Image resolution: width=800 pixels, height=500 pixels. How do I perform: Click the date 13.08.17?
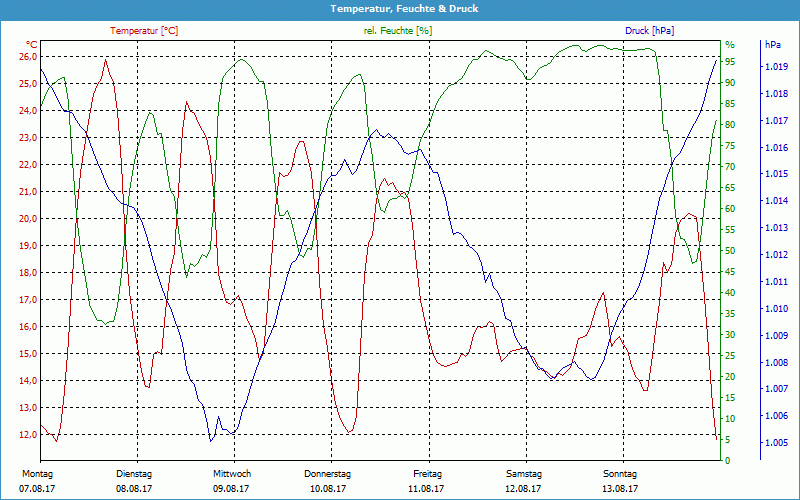[620, 489]
